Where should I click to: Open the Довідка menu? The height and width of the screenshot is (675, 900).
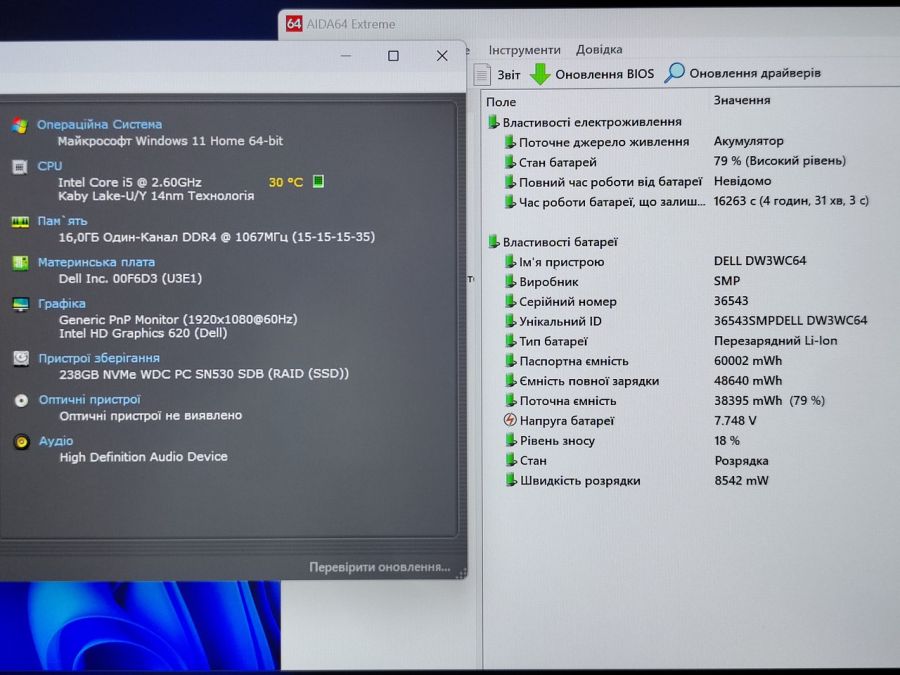[599, 49]
